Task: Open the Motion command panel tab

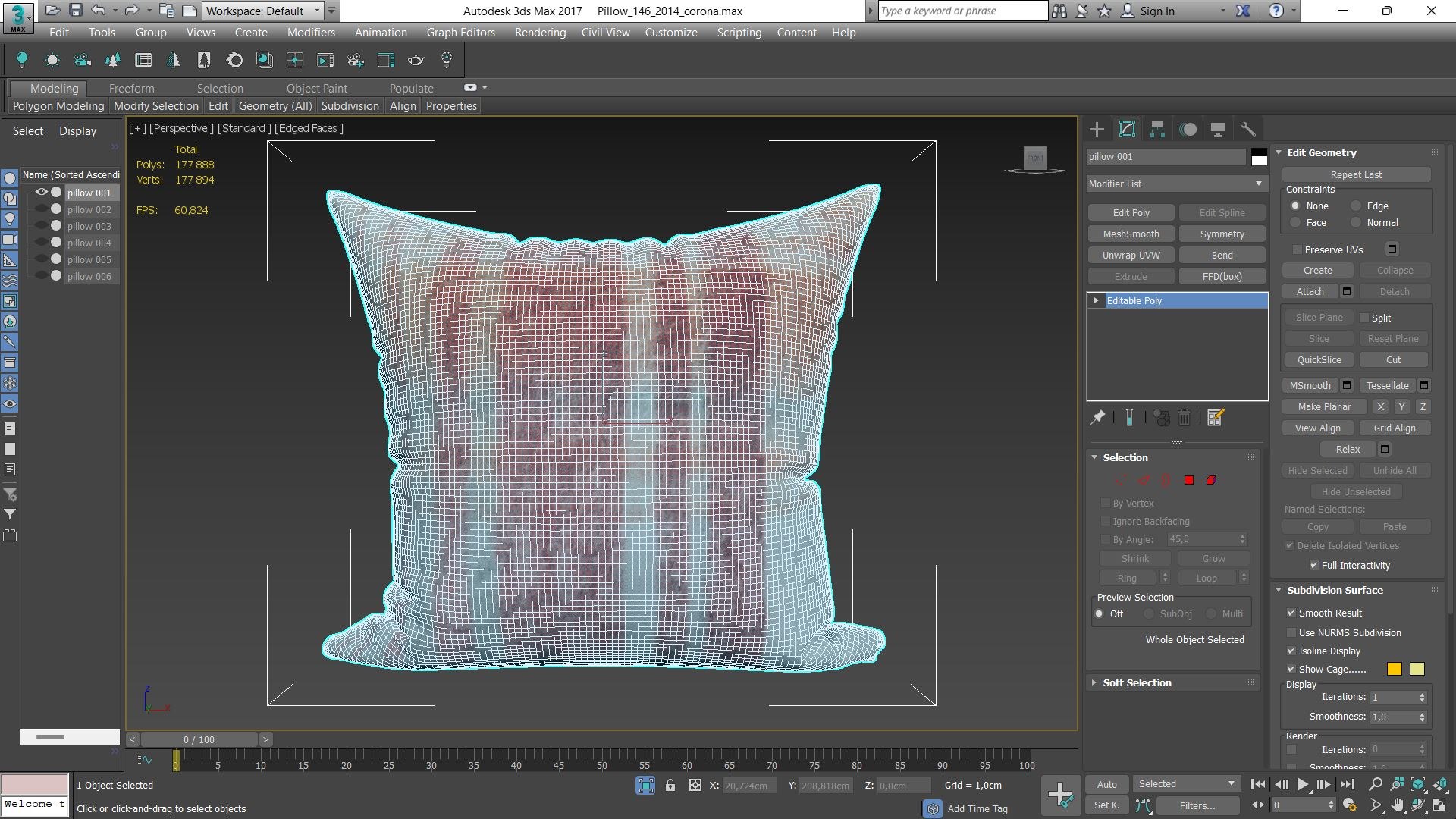Action: [x=1188, y=129]
